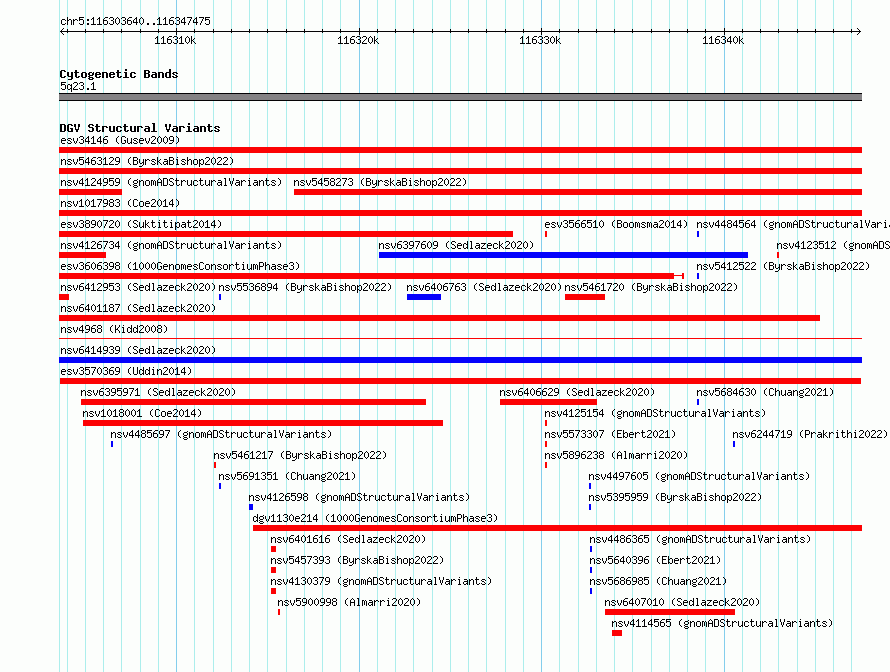Open nsv1018001 (Coe2014) label

click(x=142, y=413)
